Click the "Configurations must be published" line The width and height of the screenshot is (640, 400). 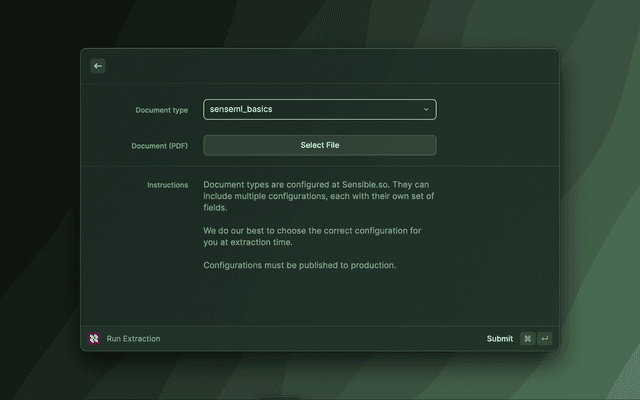[x=300, y=265]
